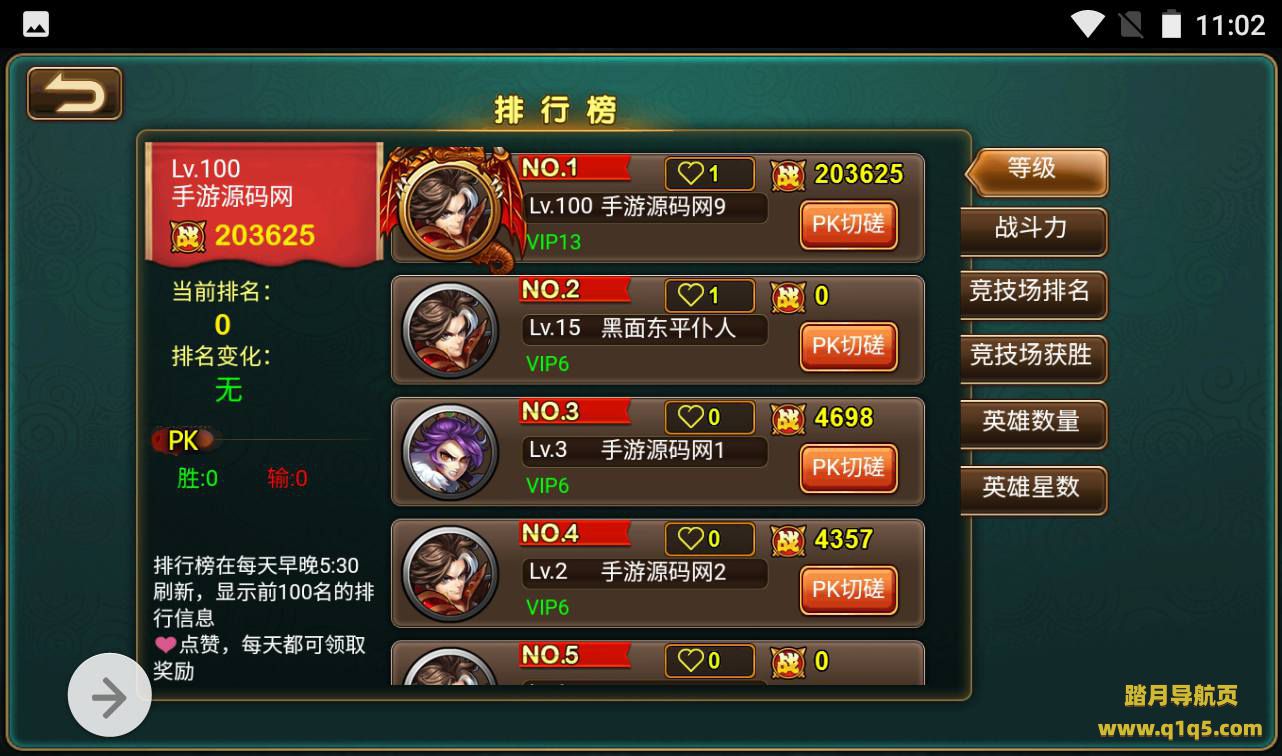This screenshot has height=756, width=1282.
Task: Challenge 手游源码网2 with PK切磋
Action: tap(849, 591)
